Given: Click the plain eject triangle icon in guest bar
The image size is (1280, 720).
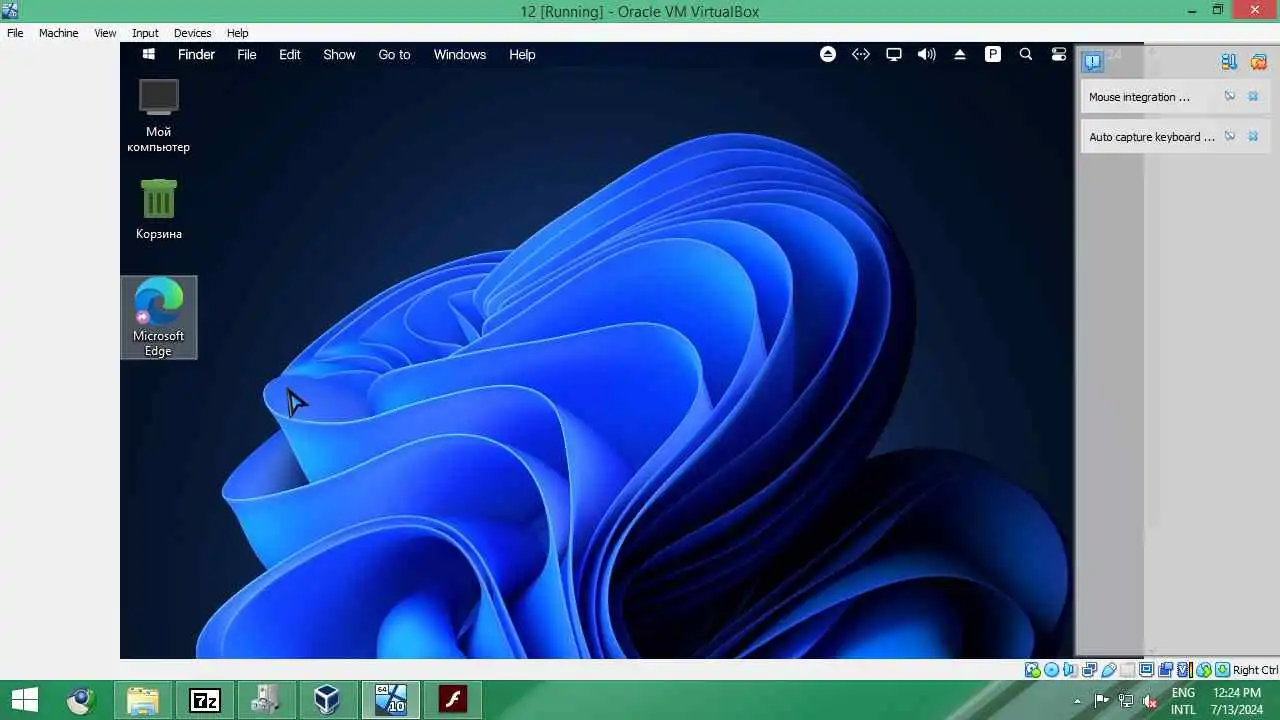Looking at the screenshot, I should (x=960, y=54).
